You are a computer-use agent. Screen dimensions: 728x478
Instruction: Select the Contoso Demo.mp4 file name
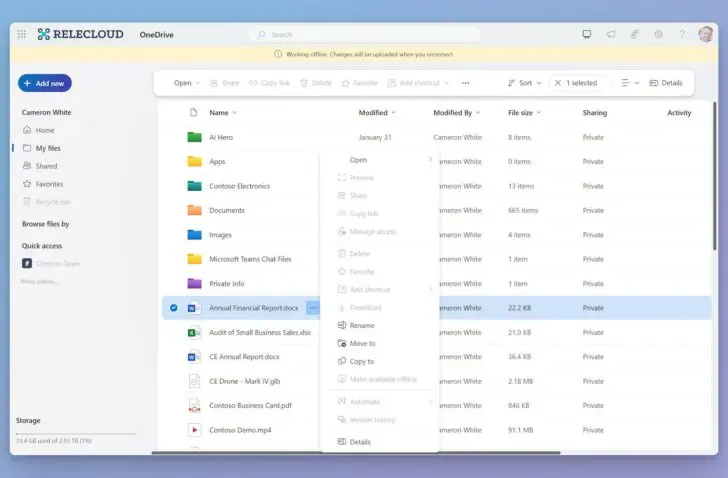240,430
